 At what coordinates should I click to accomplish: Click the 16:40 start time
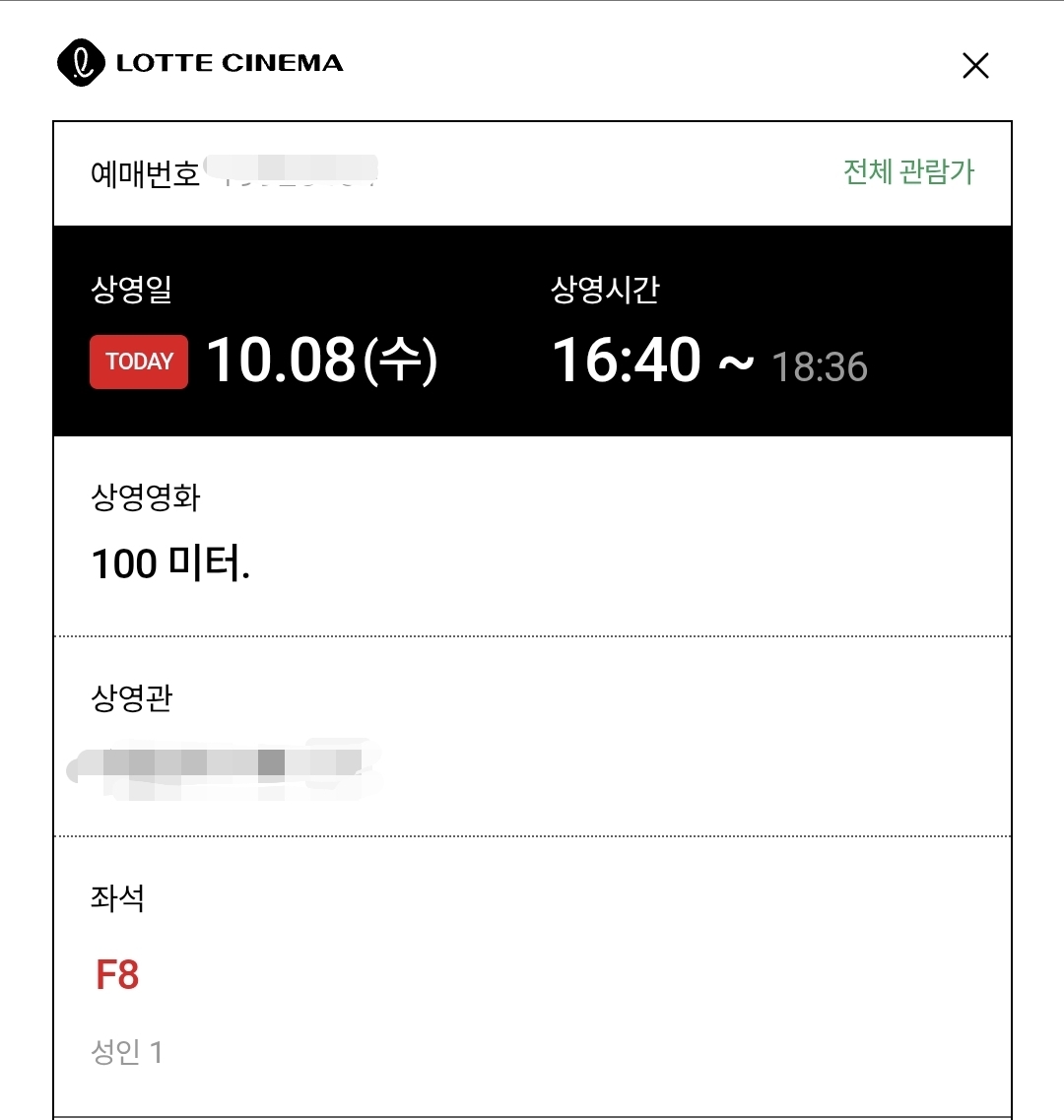click(627, 360)
